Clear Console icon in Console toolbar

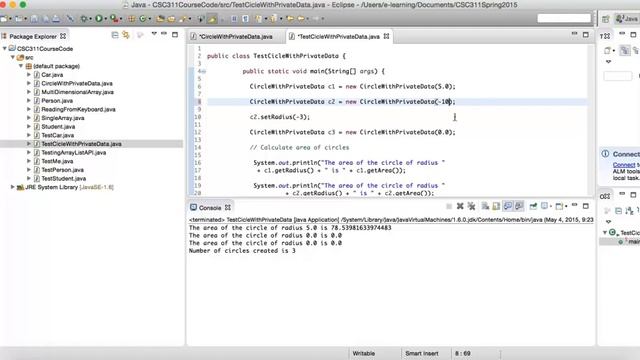coord(485,207)
